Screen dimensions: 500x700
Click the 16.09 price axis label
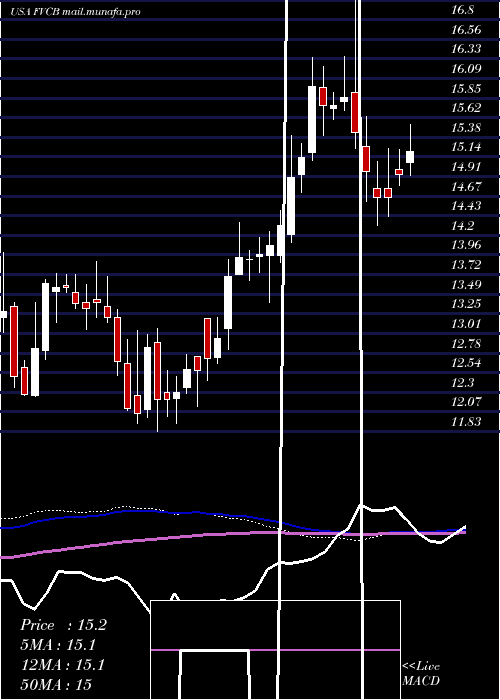click(x=466, y=68)
